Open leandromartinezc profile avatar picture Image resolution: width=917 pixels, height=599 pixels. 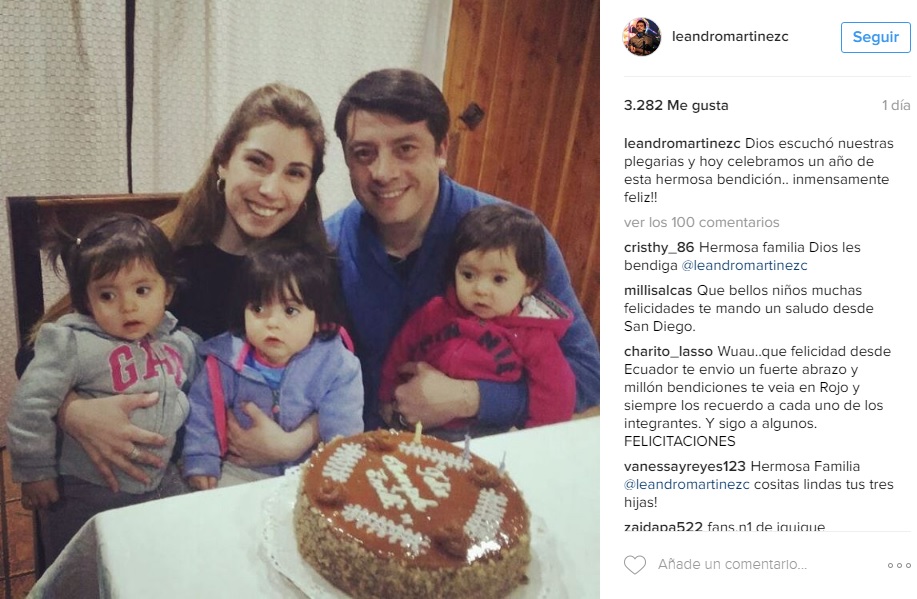point(642,37)
